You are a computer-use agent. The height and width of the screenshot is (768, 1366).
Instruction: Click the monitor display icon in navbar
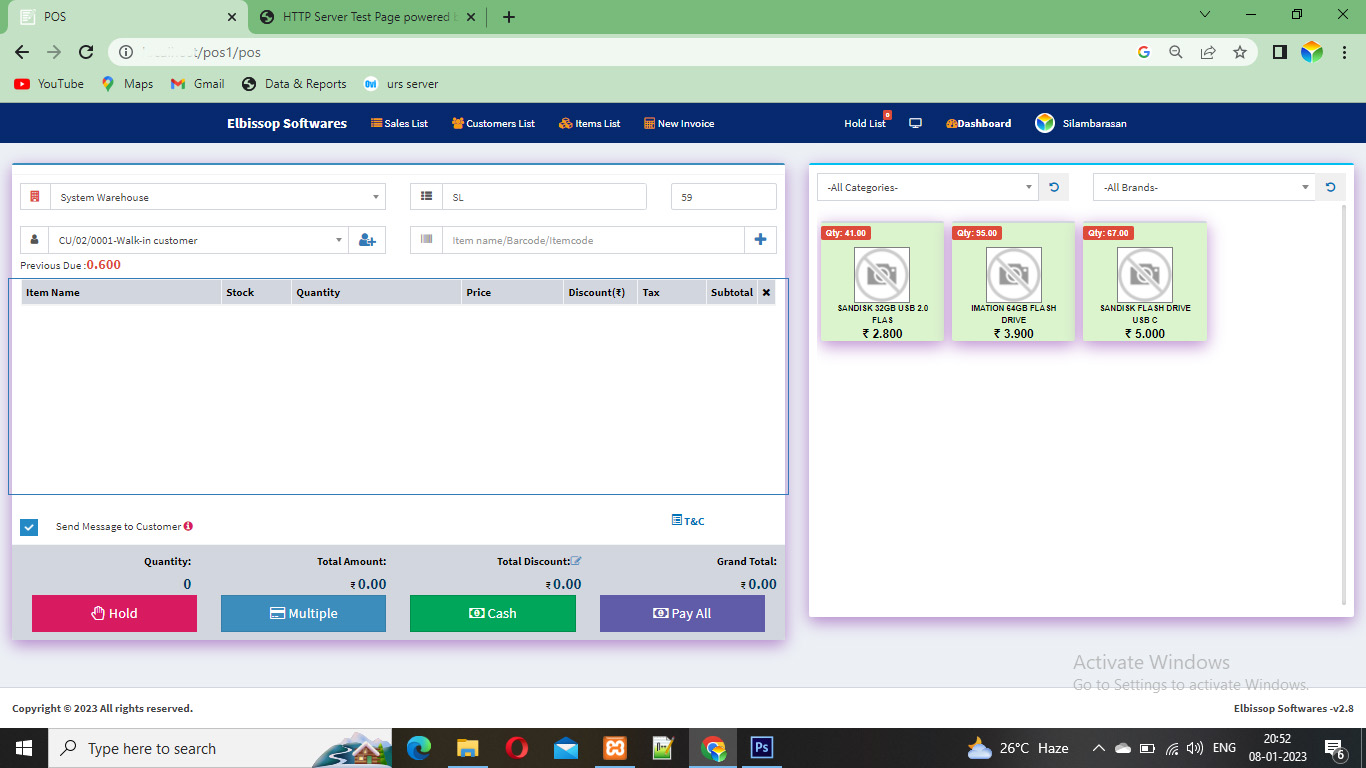point(915,123)
